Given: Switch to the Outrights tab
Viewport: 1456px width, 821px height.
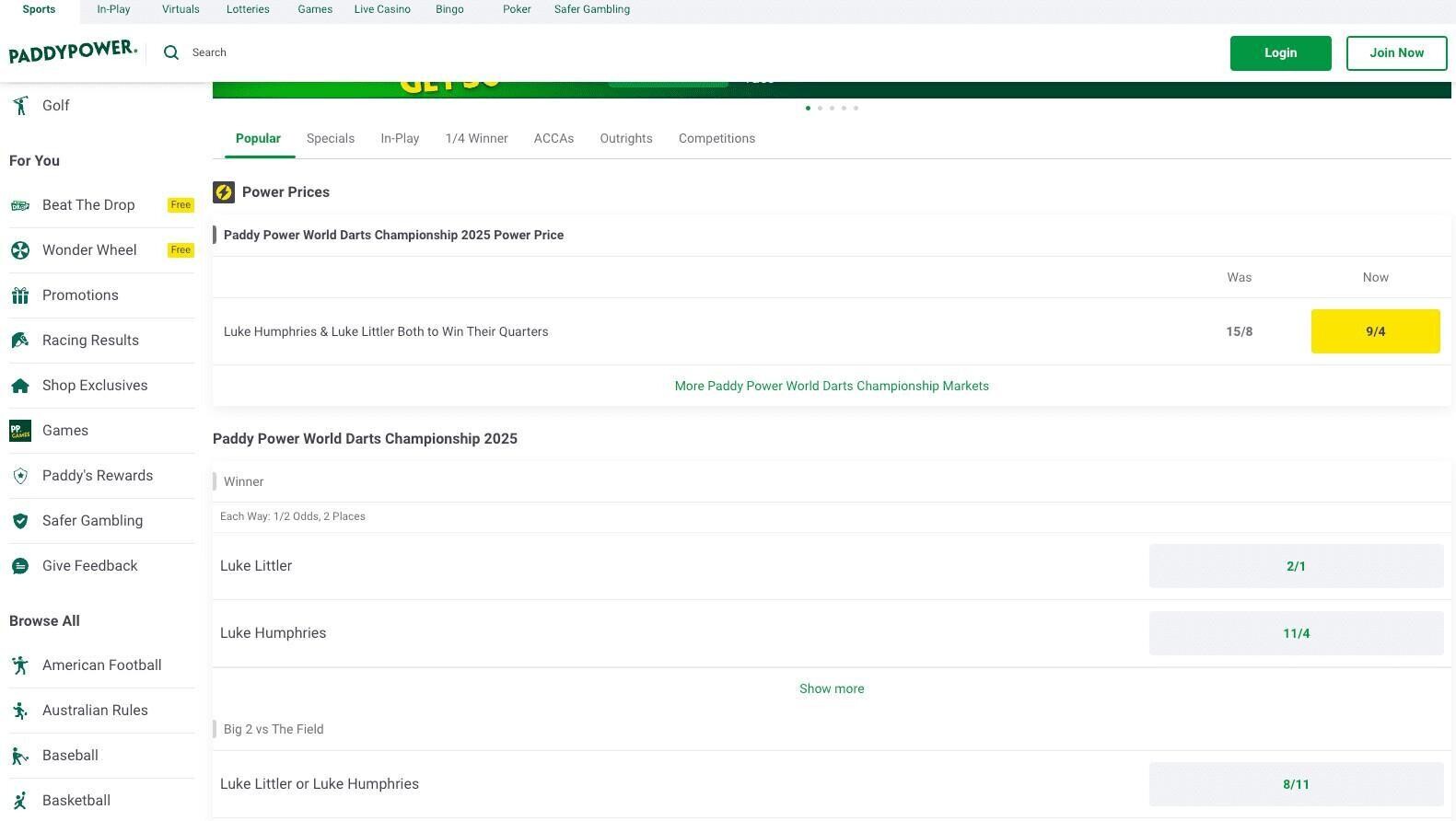Looking at the screenshot, I should (626, 139).
